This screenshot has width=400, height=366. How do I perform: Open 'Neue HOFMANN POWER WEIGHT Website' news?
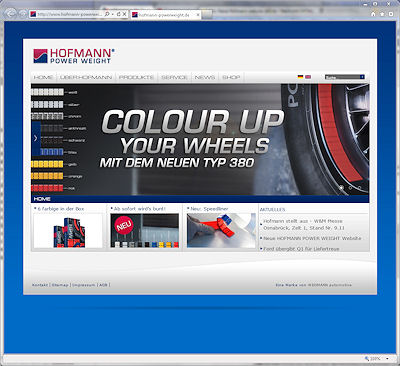[312, 238]
